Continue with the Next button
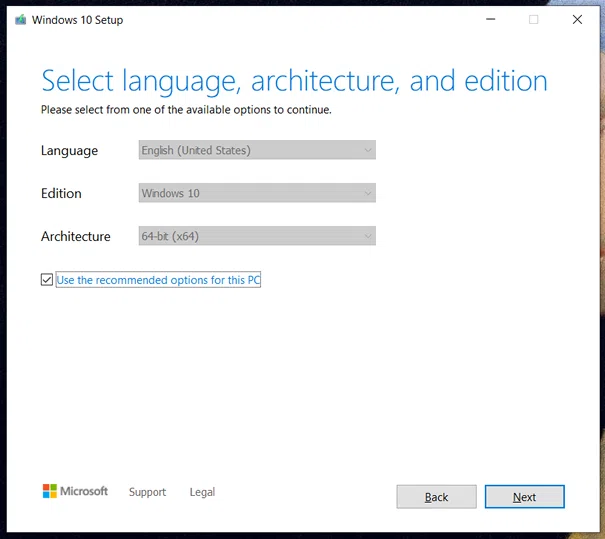Screen dimensions: 605x539 pos(524,497)
